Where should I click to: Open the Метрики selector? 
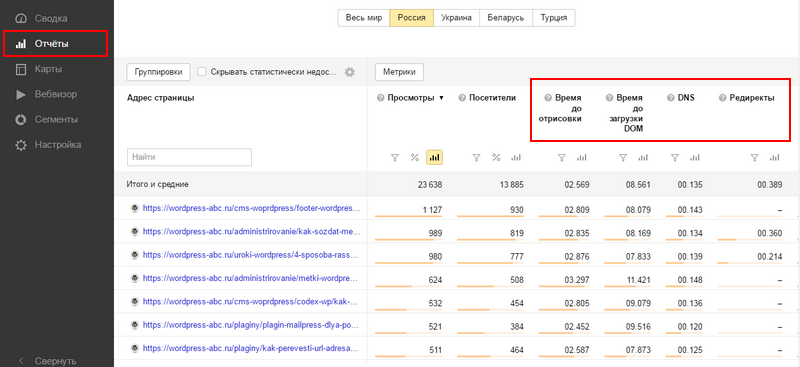coord(399,72)
